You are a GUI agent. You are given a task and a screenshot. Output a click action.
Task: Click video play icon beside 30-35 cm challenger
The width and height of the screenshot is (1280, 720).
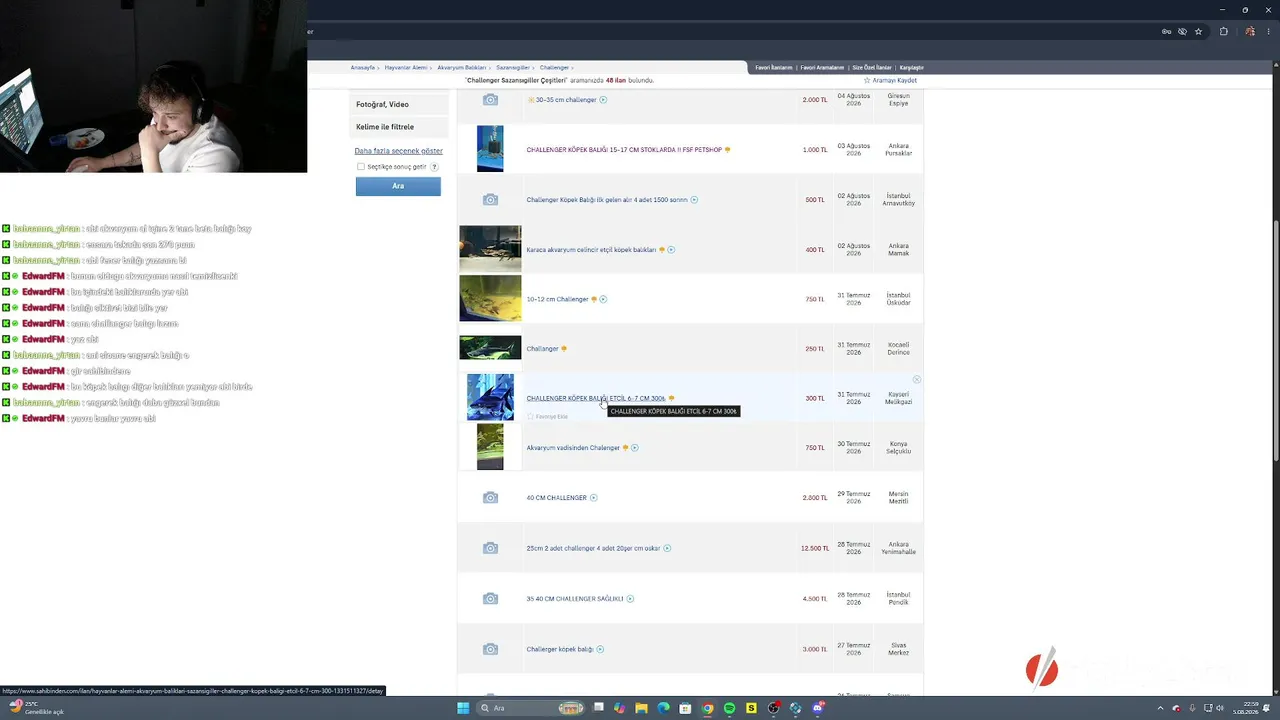pos(603,100)
